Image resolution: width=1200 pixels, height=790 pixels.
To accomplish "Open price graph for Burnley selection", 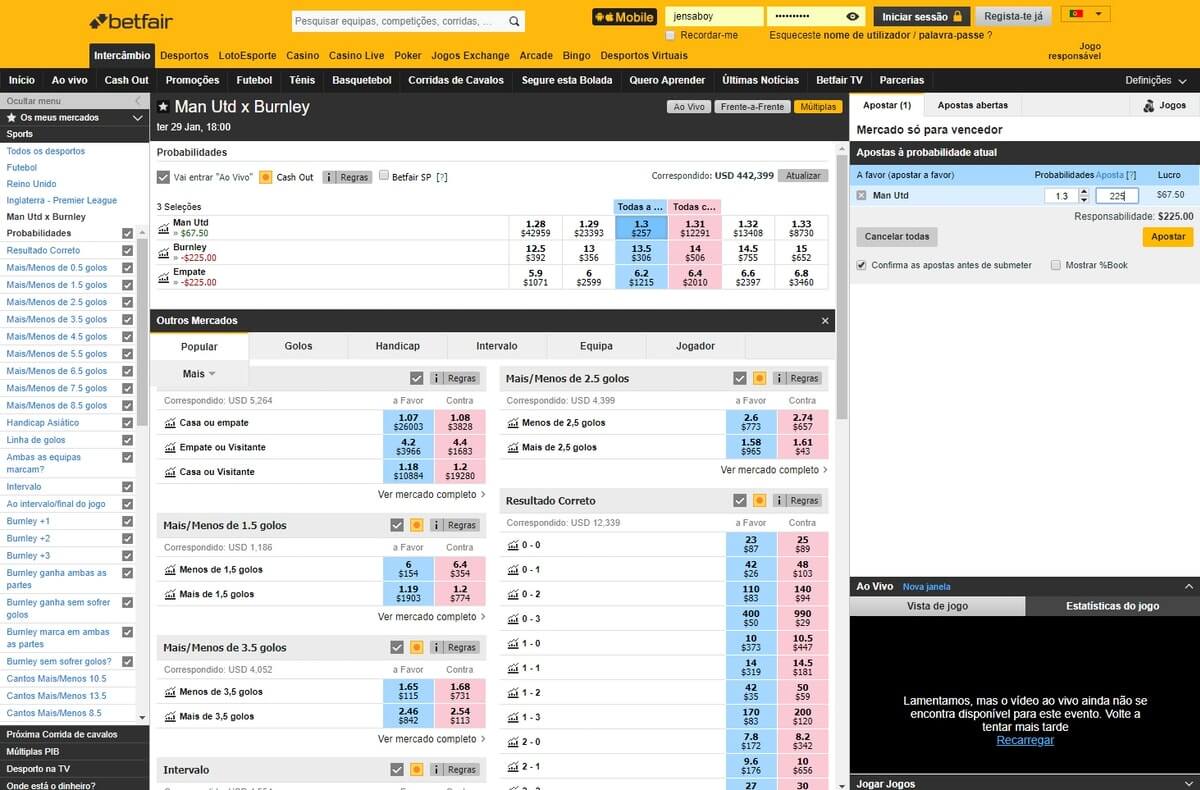I will 164,252.
